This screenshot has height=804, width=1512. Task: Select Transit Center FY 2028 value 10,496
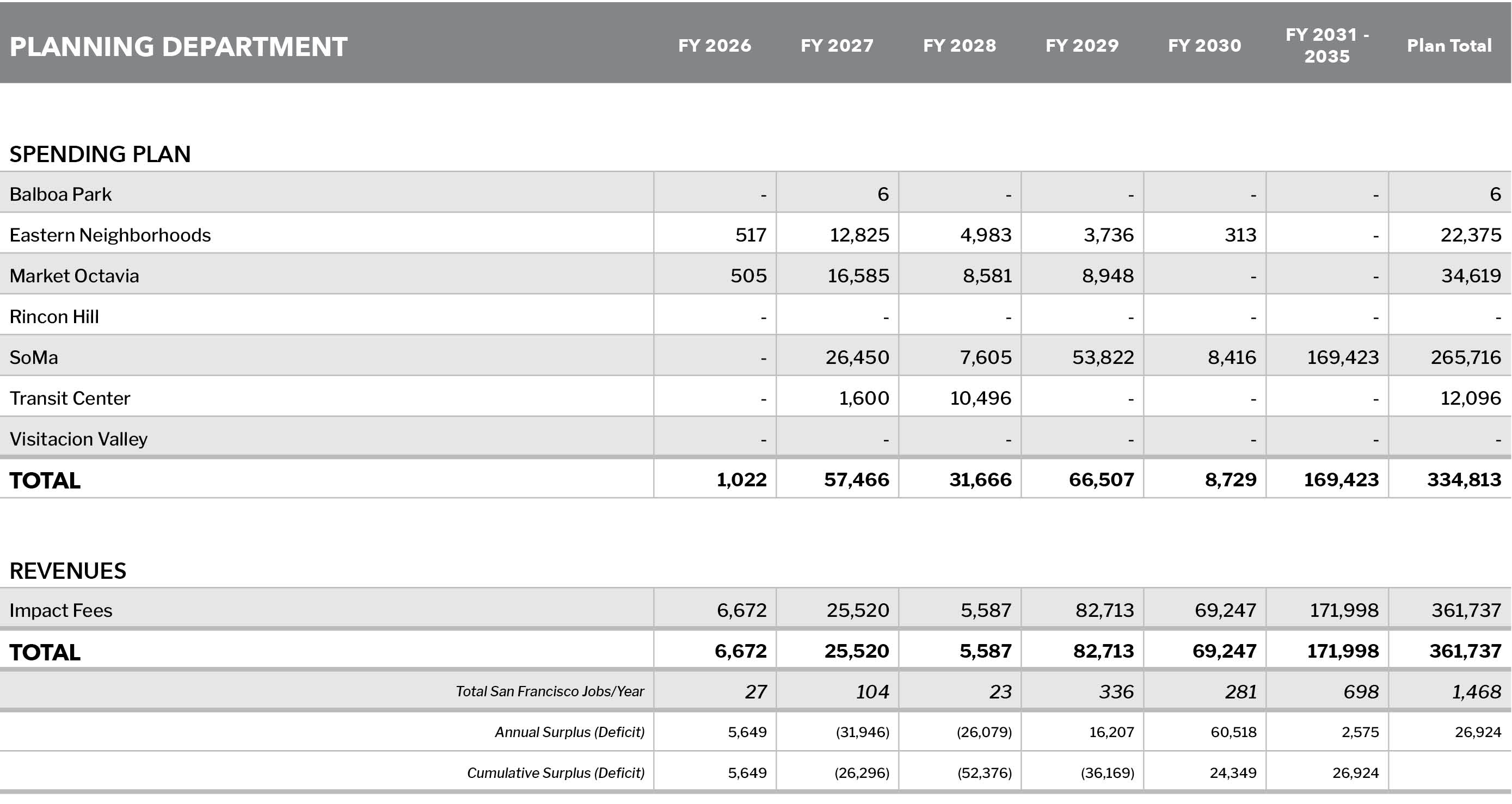click(x=980, y=398)
